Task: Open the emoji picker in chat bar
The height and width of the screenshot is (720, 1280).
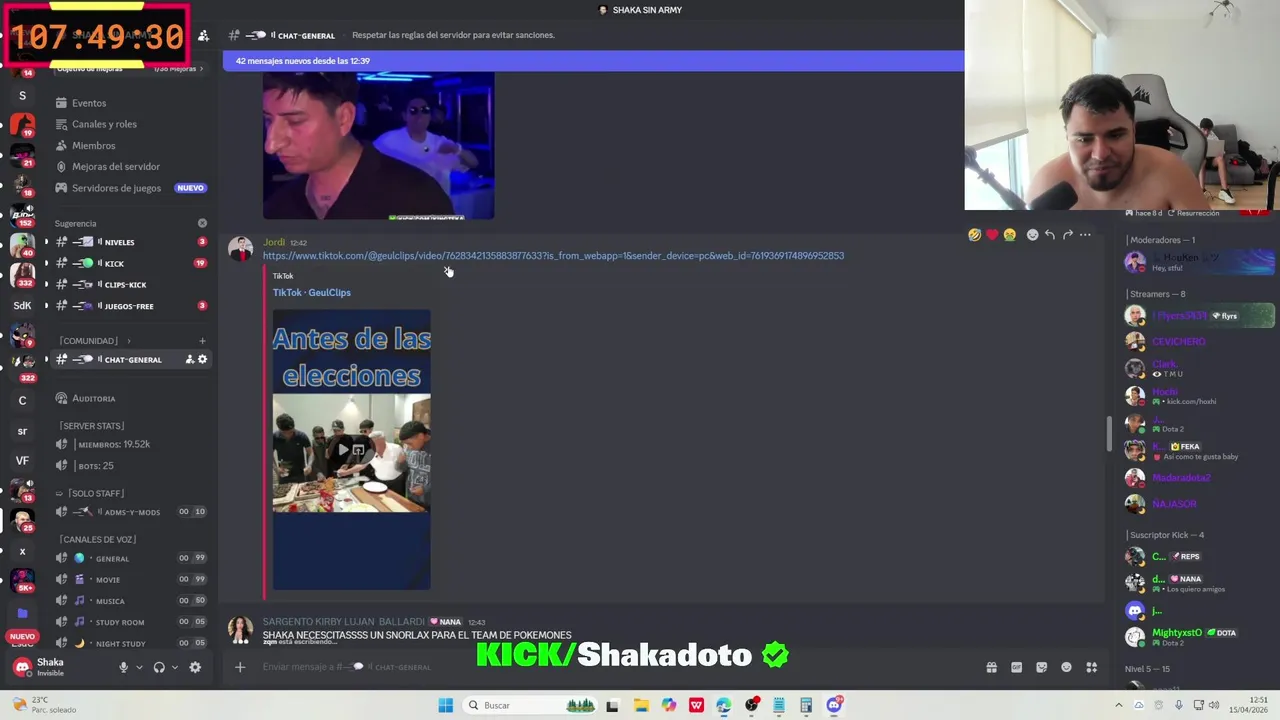Action: tap(1066, 667)
